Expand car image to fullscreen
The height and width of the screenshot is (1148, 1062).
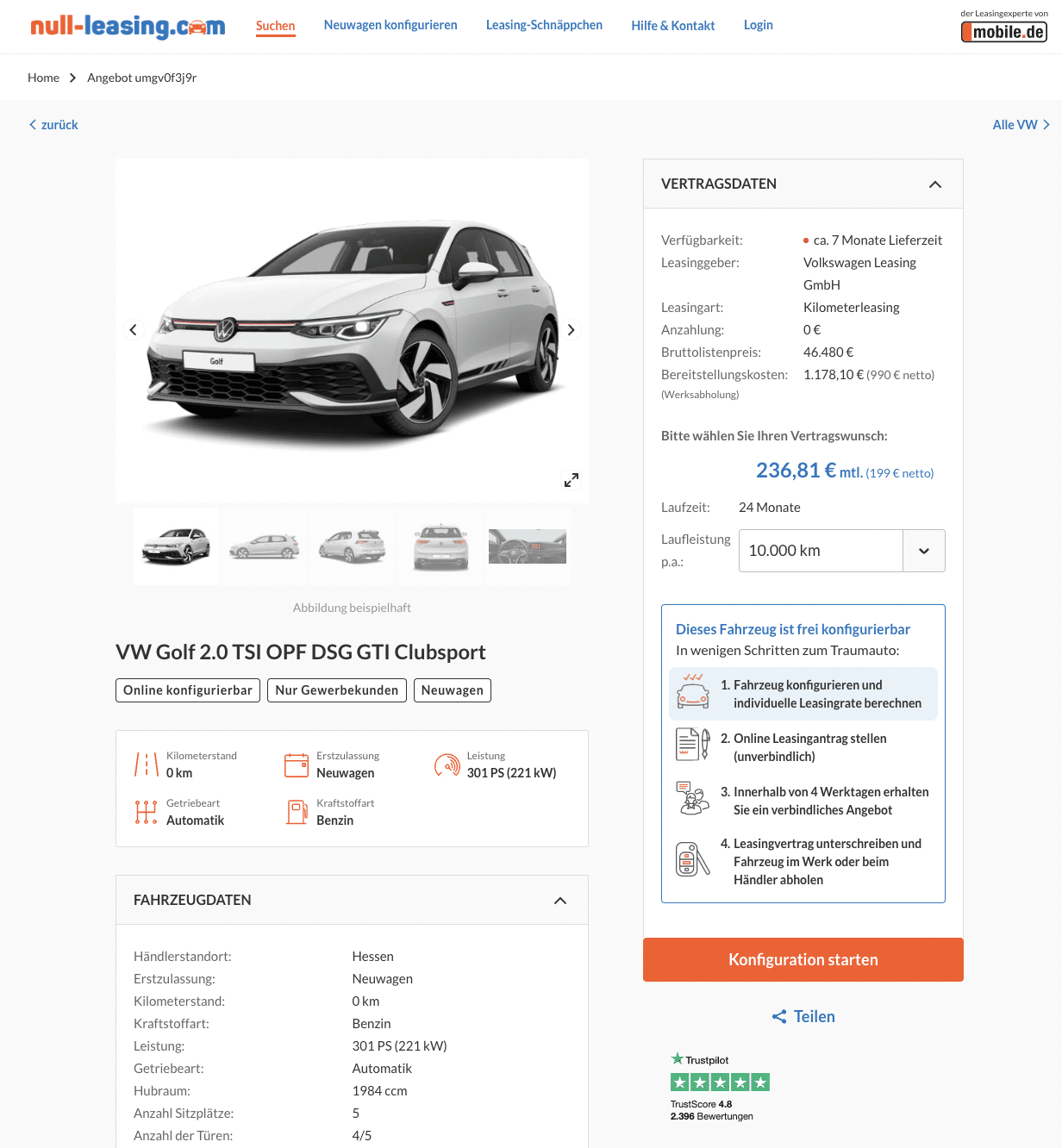tap(572, 480)
